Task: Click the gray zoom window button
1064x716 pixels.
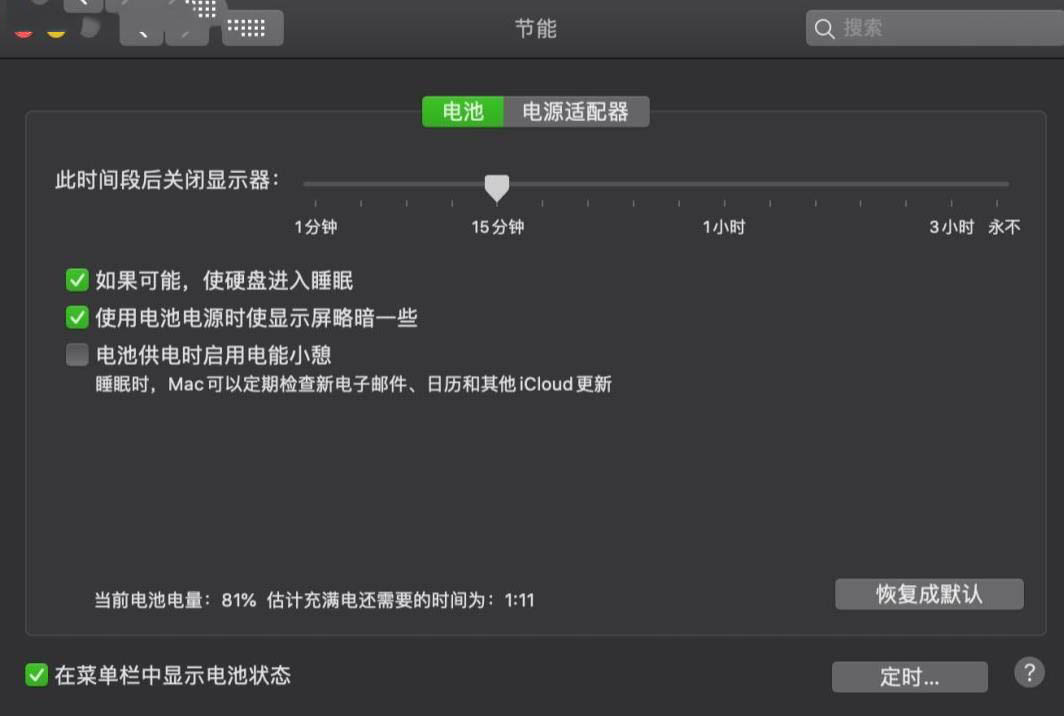Action: [x=90, y=29]
